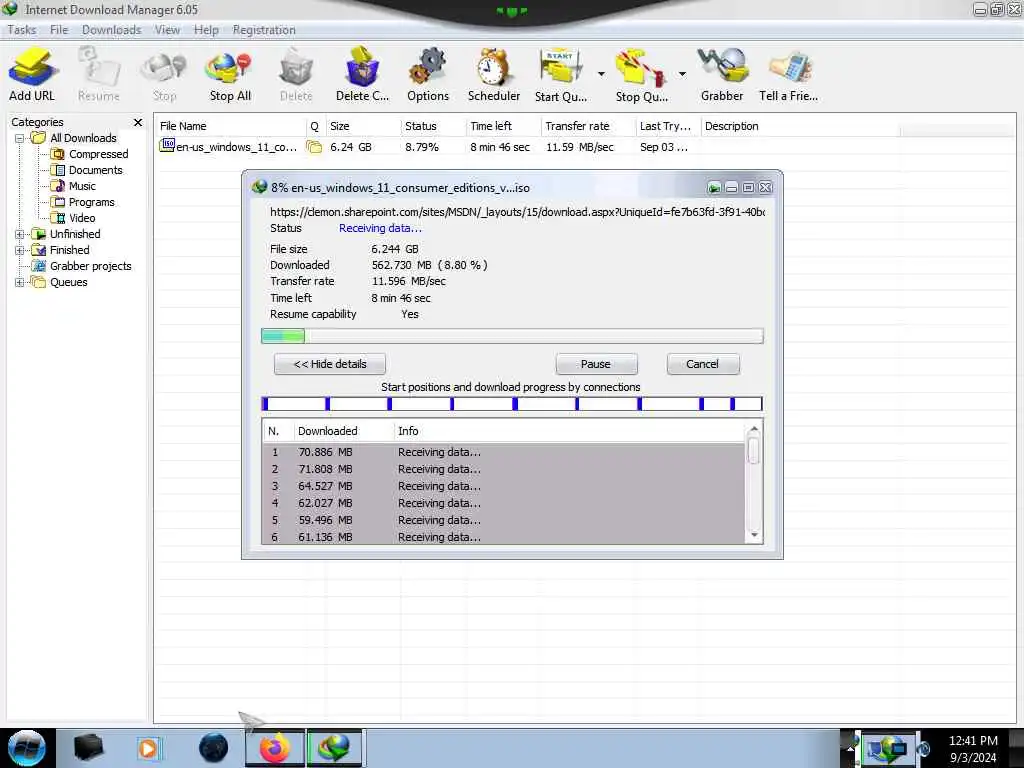The height and width of the screenshot is (768, 1024).
Task: Sort by Size column header
Action: click(363, 126)
